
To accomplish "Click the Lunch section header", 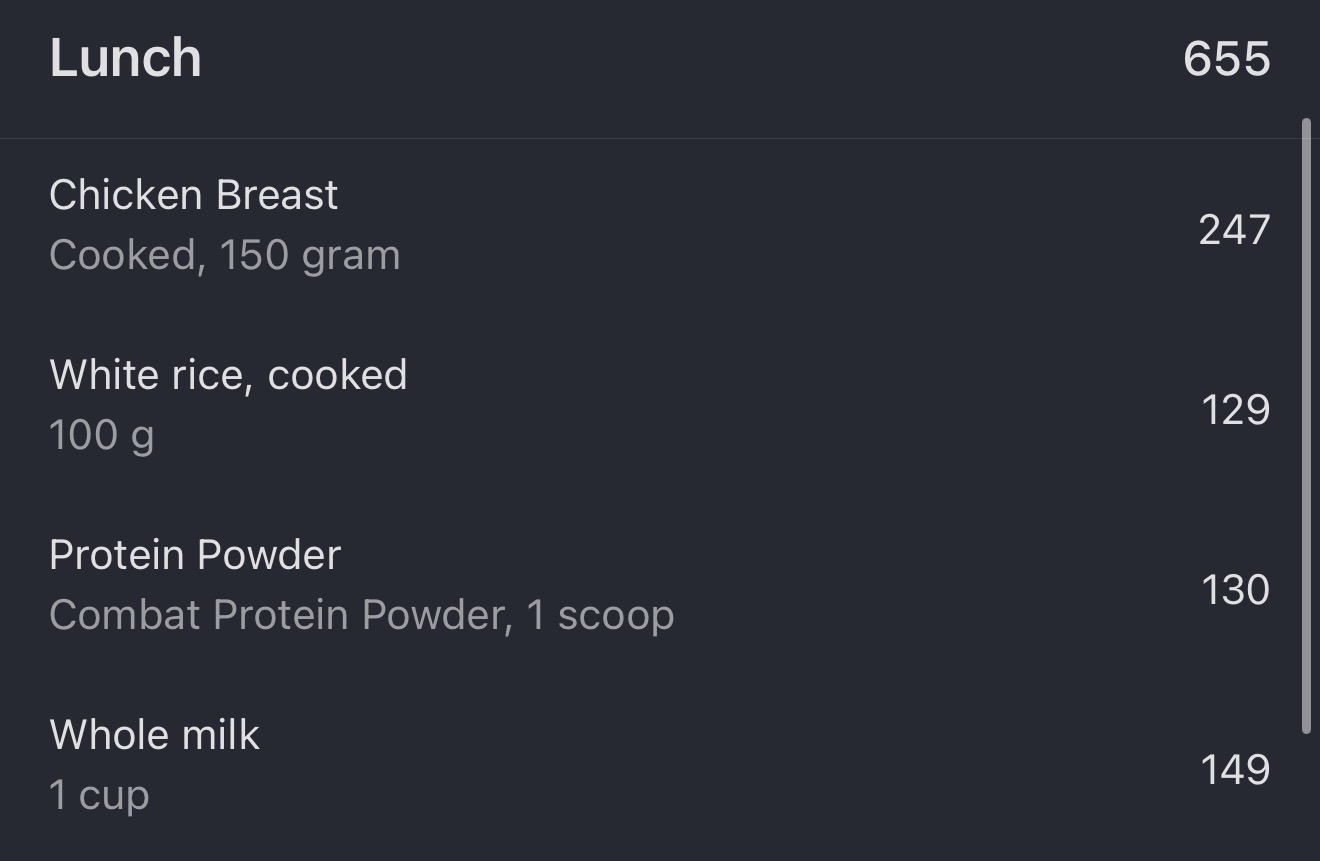I will tap(126, 58).
